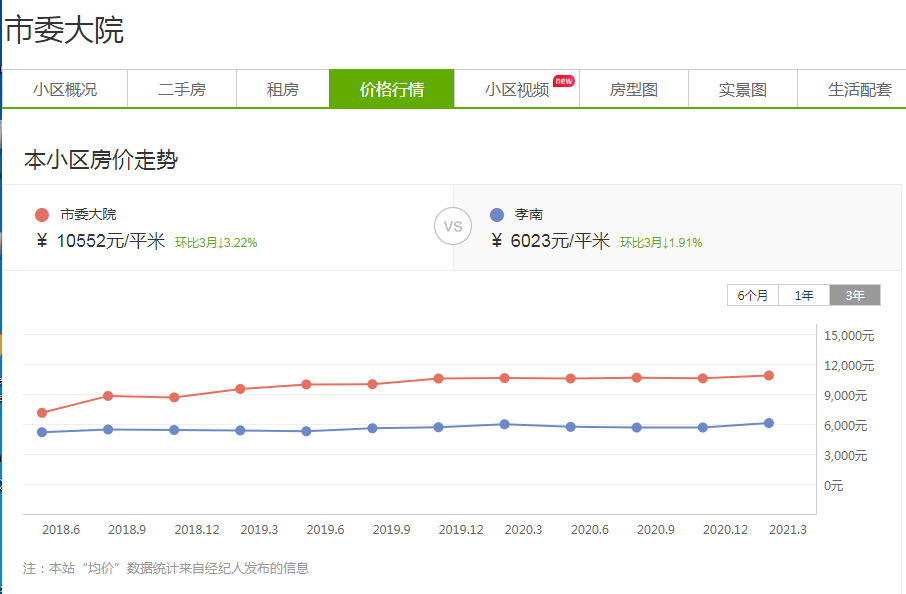
Task: Open the 实景图 tab
Action: (743, 89)
